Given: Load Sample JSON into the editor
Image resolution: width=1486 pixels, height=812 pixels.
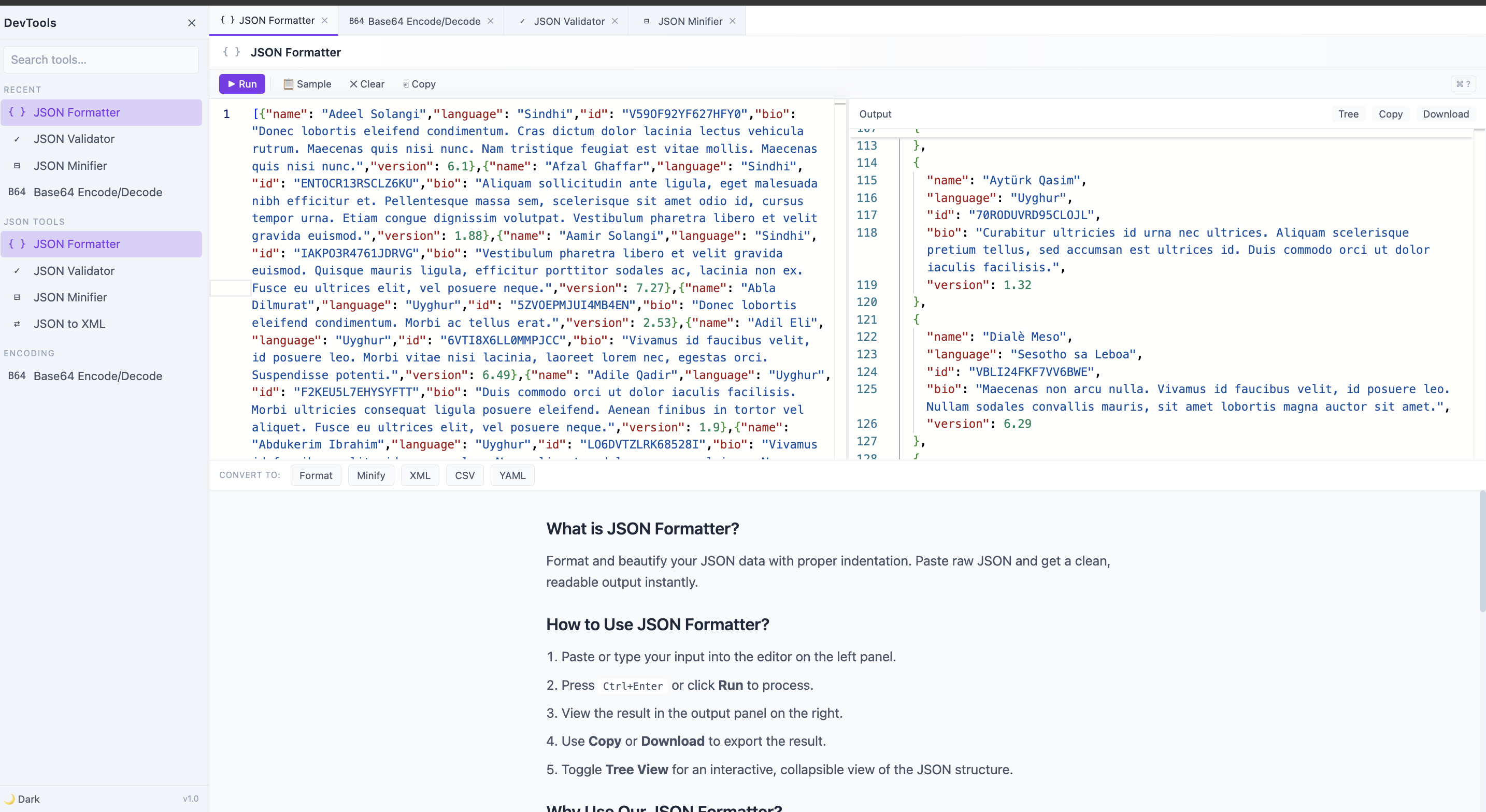Looking at the screenshot, I should (307, 83).
